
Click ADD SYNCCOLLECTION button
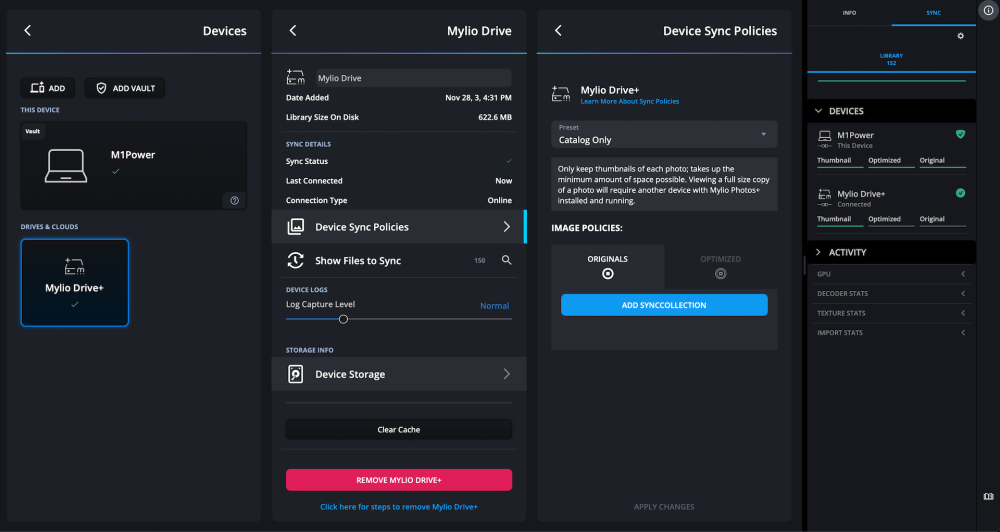point(664,305)
